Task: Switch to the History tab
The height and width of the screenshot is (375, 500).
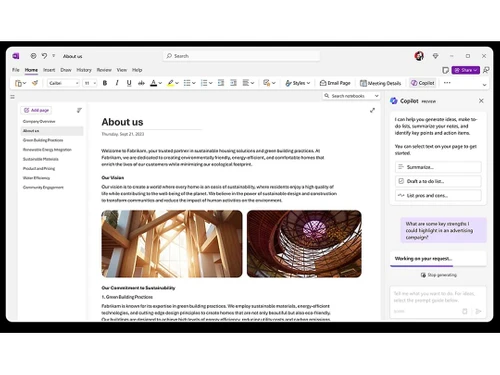Action: 84,70
